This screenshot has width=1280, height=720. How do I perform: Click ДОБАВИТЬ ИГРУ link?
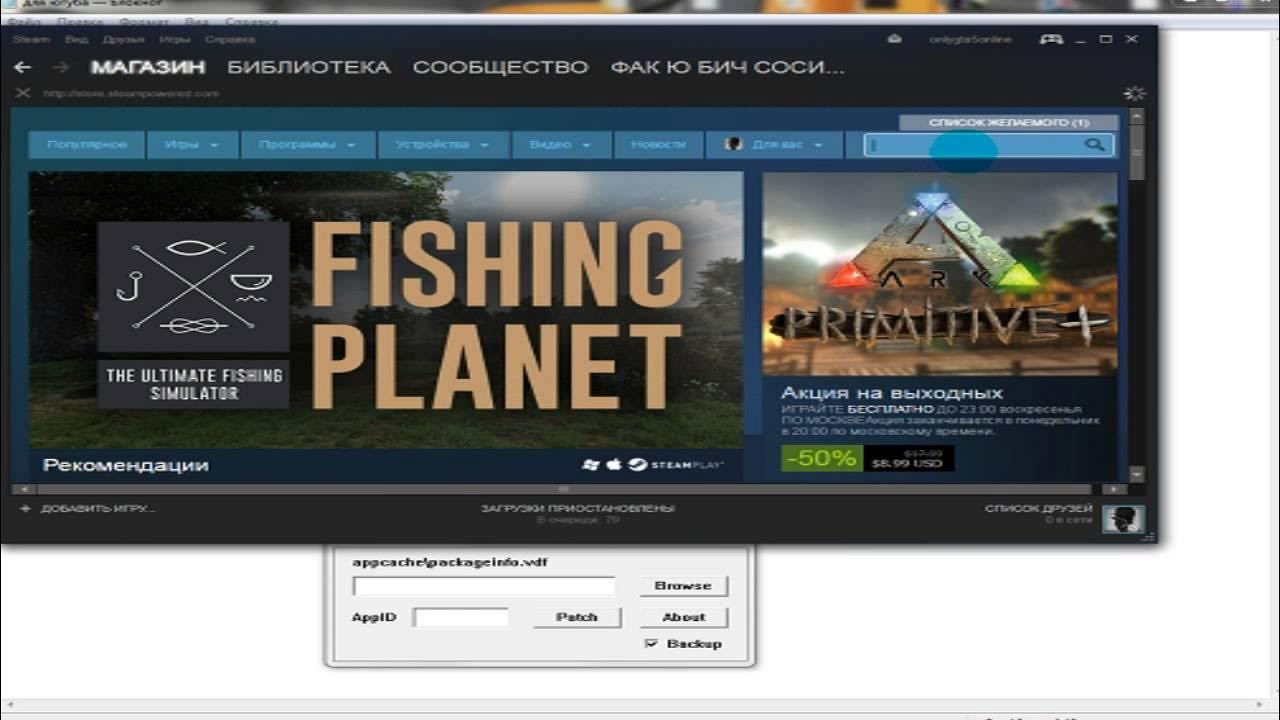pos(97,508)
